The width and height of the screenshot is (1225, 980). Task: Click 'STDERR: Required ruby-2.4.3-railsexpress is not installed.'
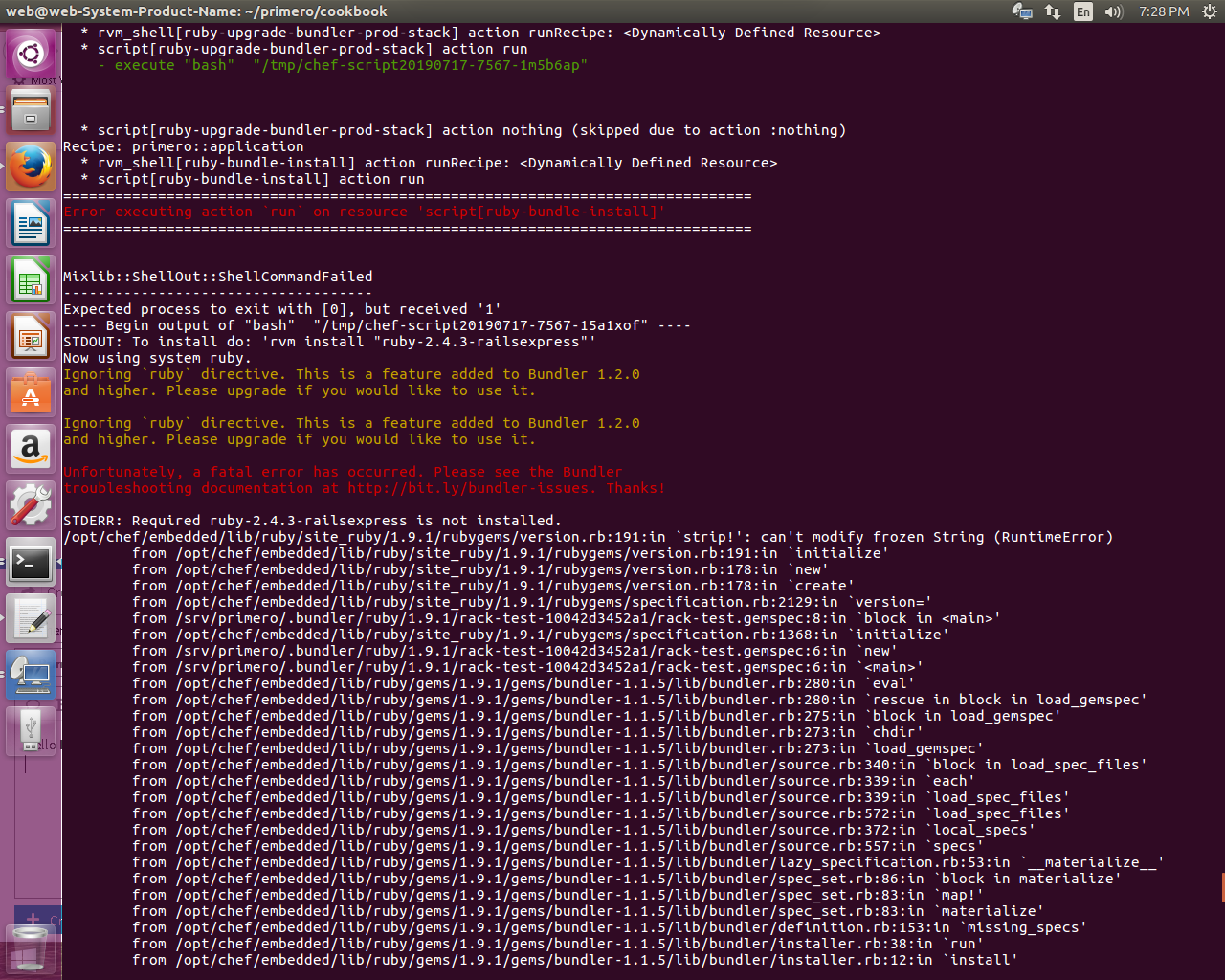click(x=310, y=521)
